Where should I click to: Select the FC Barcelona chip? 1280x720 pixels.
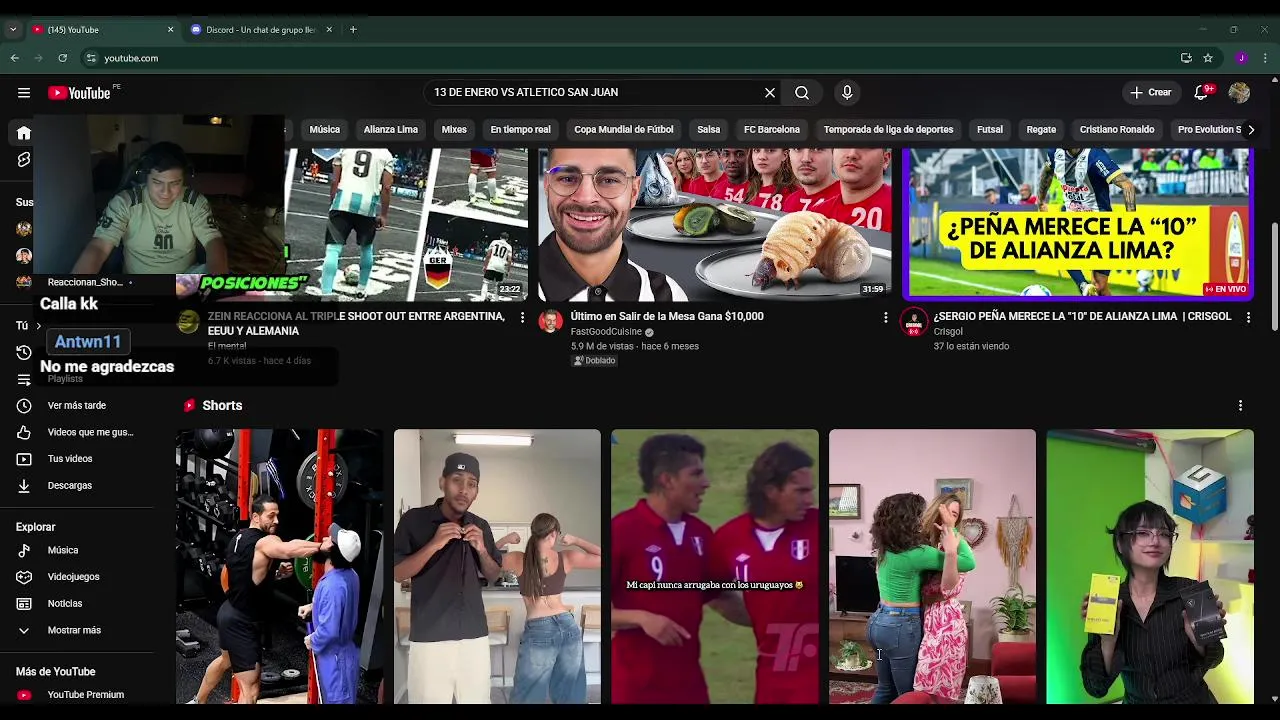(772, 130)
